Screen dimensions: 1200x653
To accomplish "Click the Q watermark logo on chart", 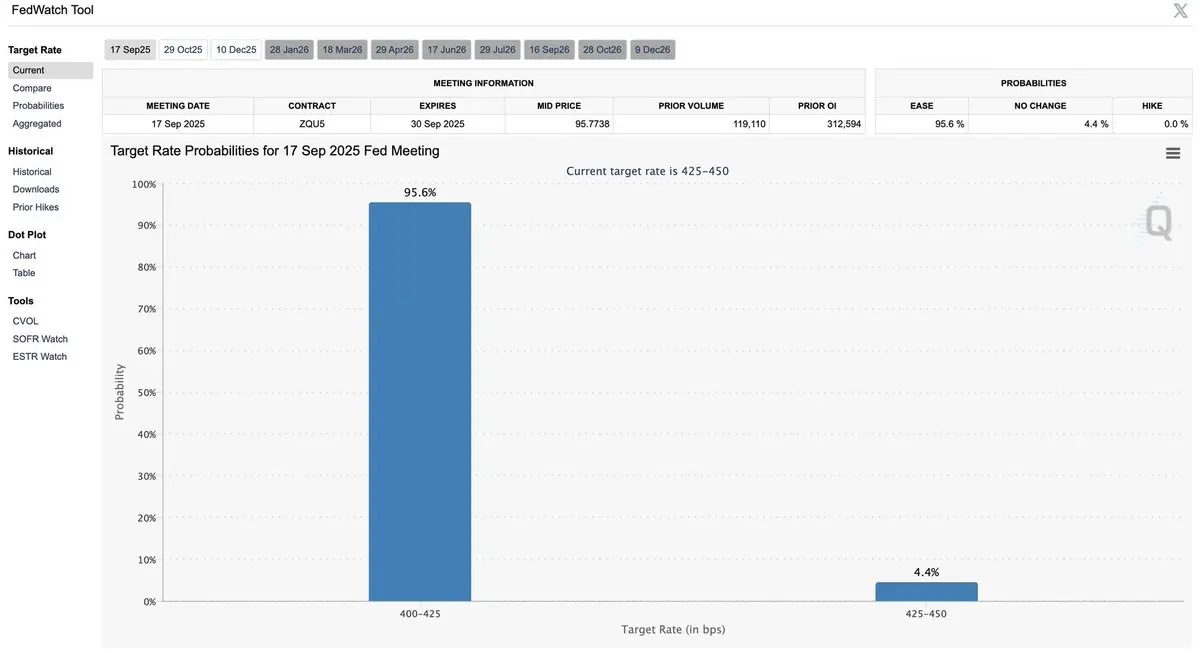I will pos(1157,222).
